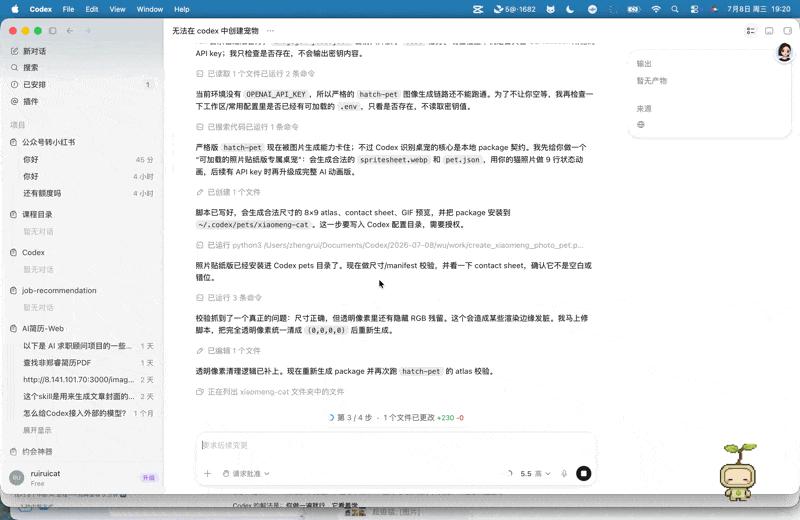Image resolution: width=800 pixels, height=520 pixels.
Task: Click 展开显示 to show more chats
Action: (37, 430)
